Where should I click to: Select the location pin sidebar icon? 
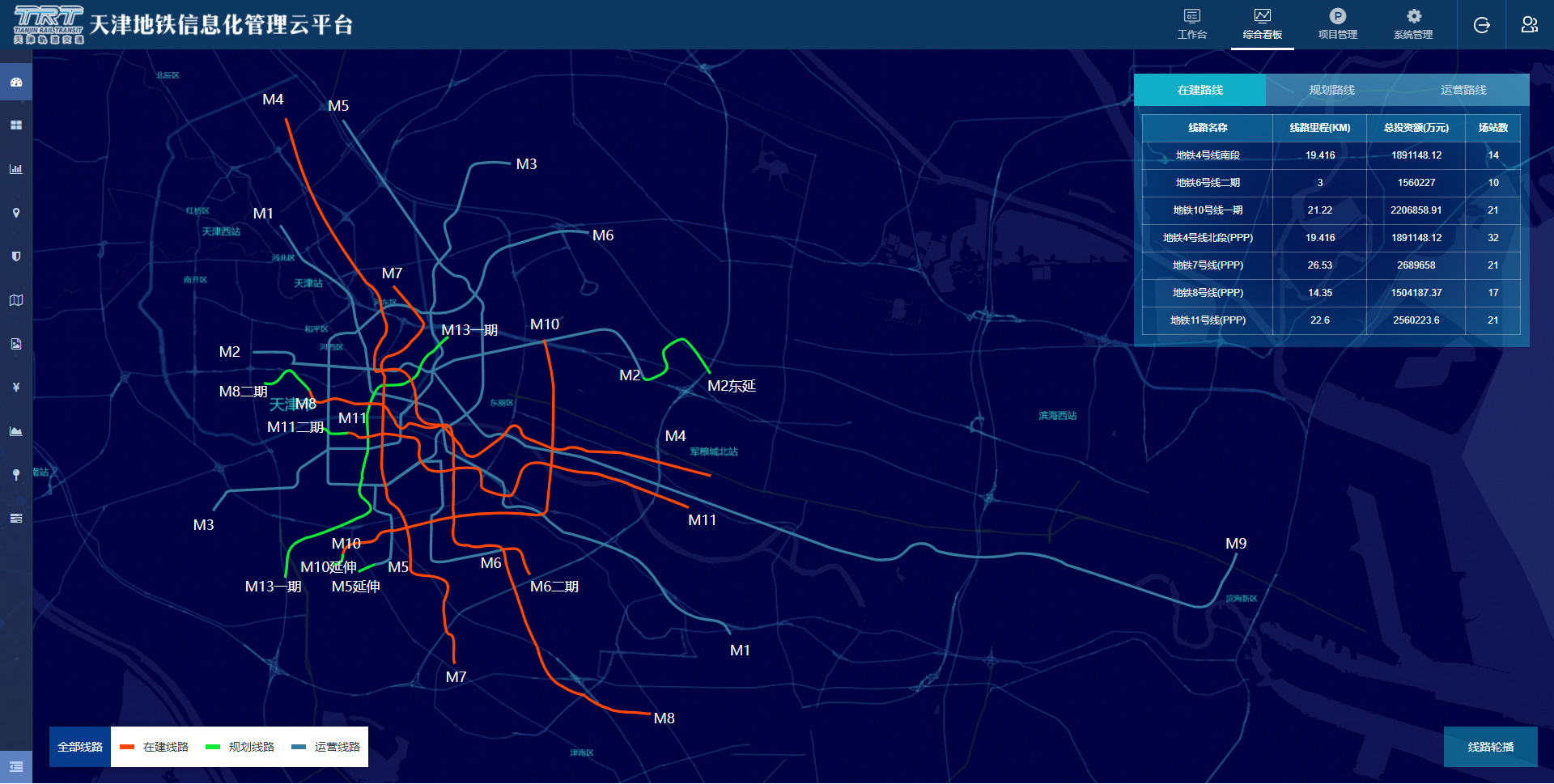(16, 213)
